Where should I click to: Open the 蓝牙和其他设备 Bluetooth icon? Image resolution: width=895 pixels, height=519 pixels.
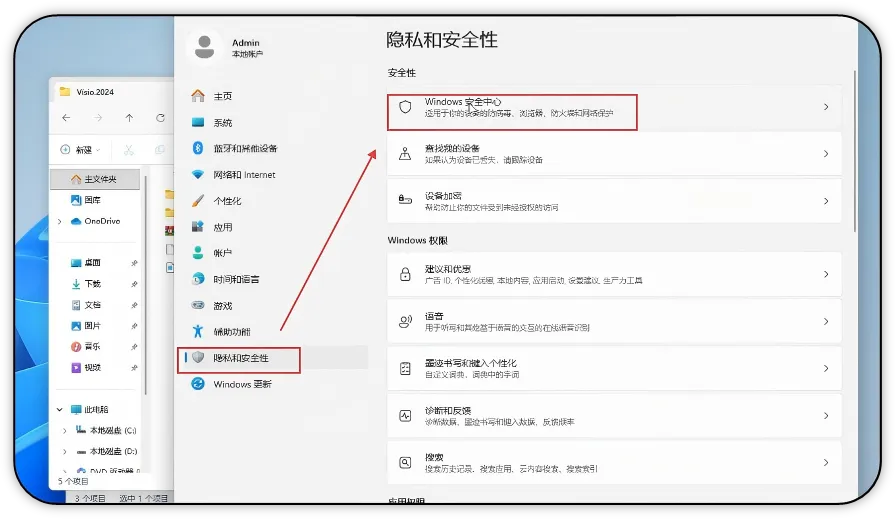tap(198, 148)
